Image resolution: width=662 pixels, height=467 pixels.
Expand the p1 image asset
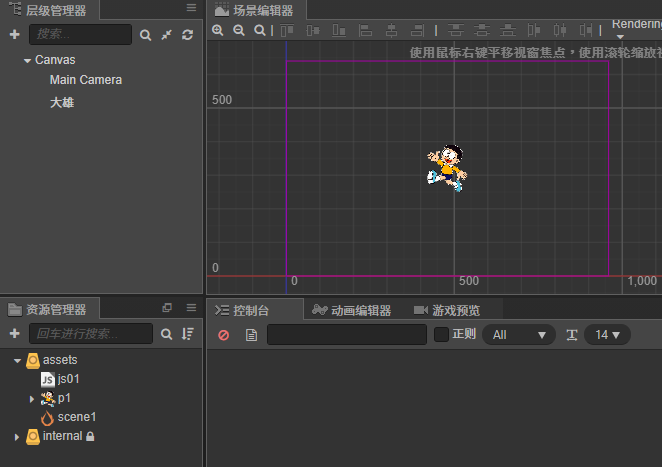point(32,399)
